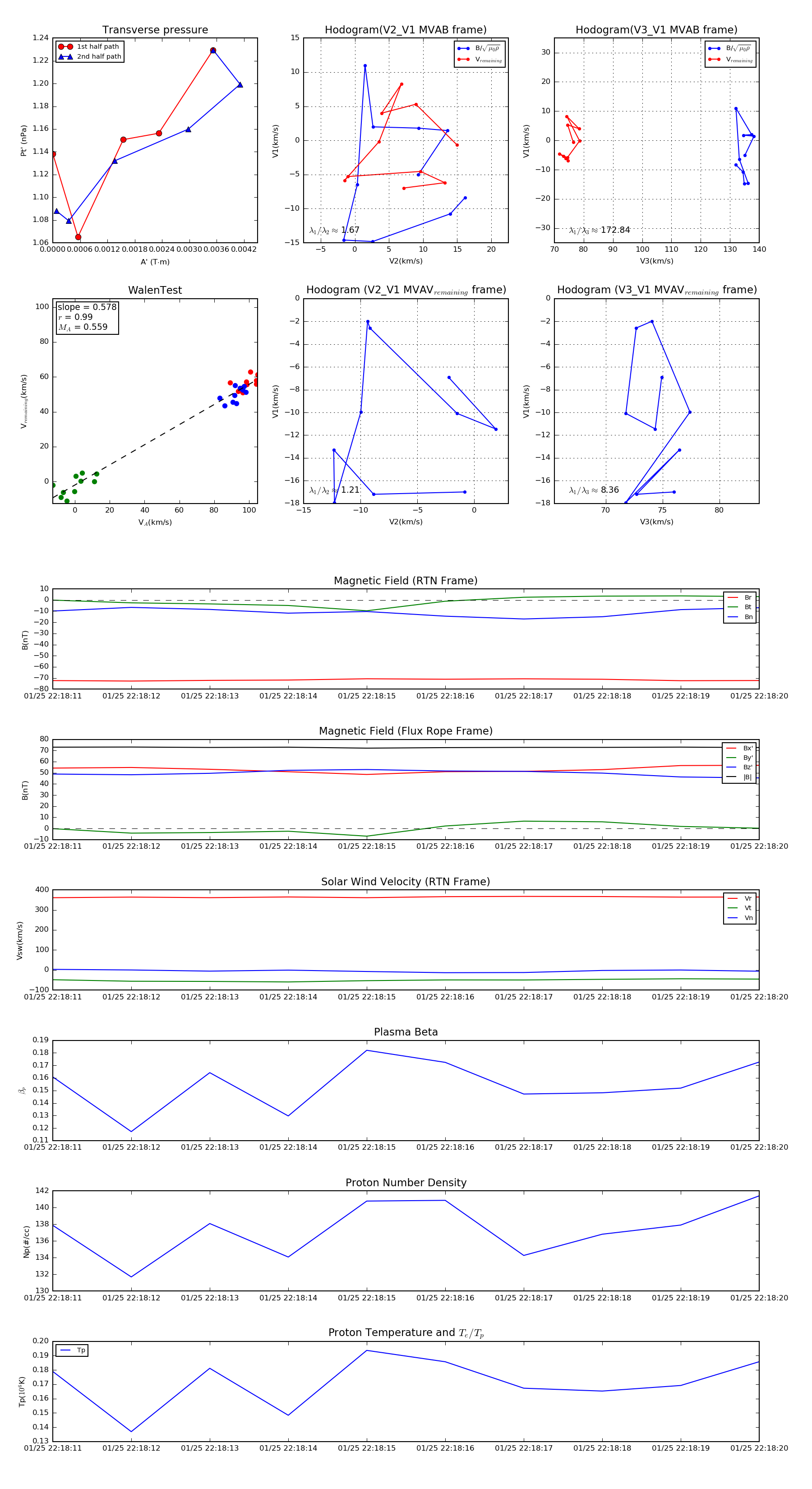Click the lowest red circle in Transverse pressure
This screenshot has height=1489, width=812.
click(78, 237)
